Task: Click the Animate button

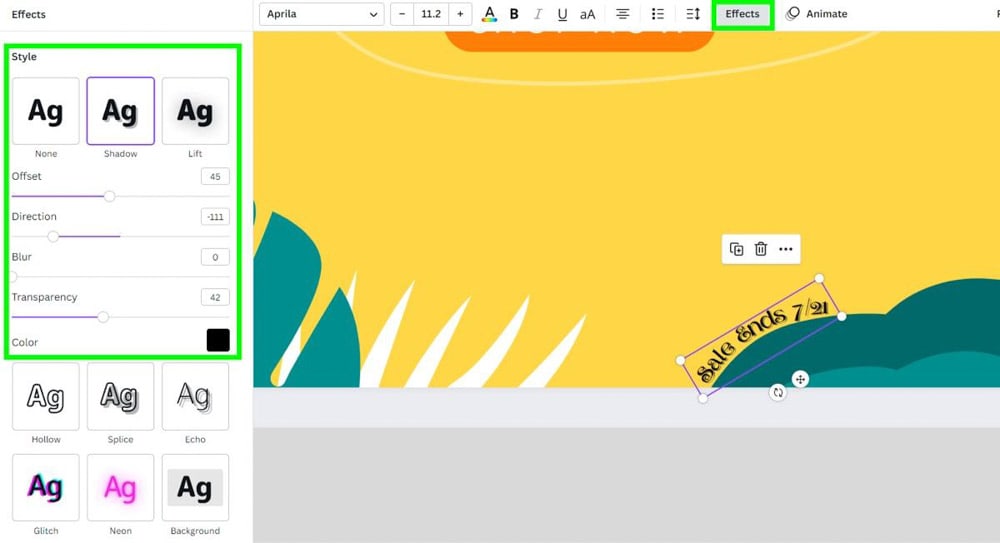Action: point(817,14)
